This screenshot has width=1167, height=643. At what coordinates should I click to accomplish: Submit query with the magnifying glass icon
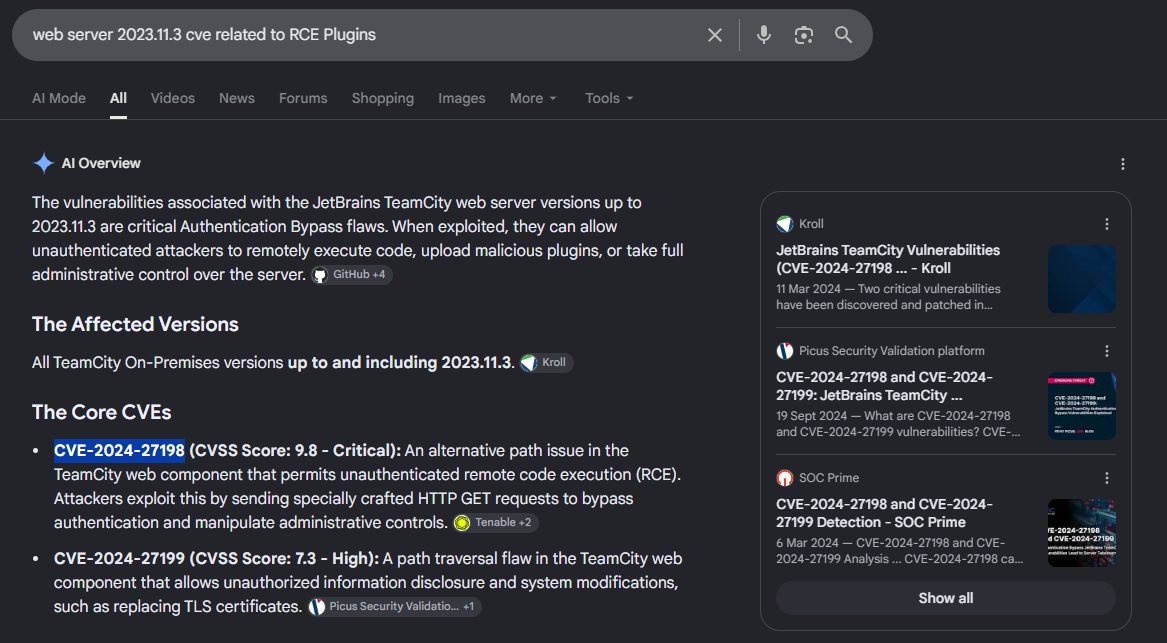[x=843, y=35]
